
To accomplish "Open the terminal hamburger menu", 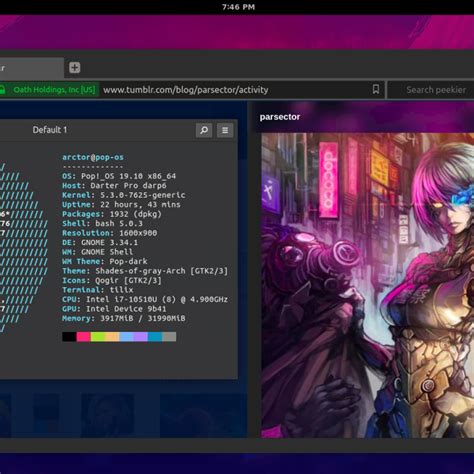I will pos(225,130).
